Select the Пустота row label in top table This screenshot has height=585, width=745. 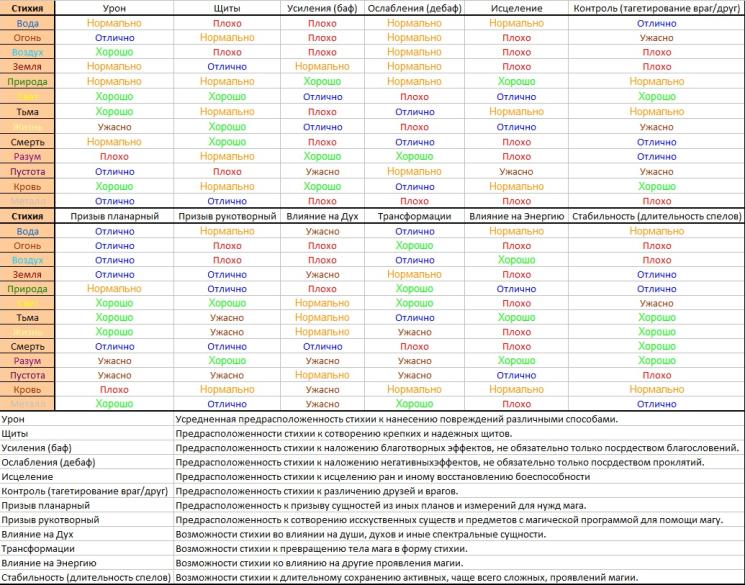pos(27,172)
